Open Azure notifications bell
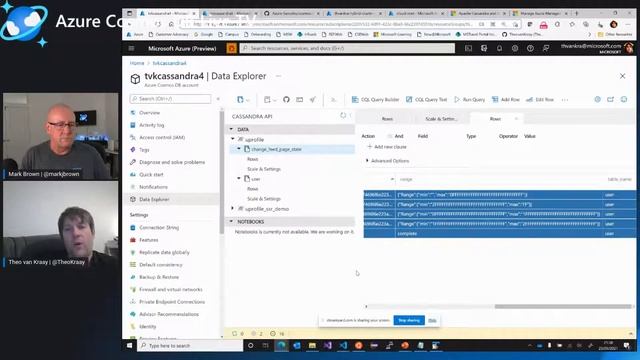The image size is (640, 360). click(x=499, y=48)
